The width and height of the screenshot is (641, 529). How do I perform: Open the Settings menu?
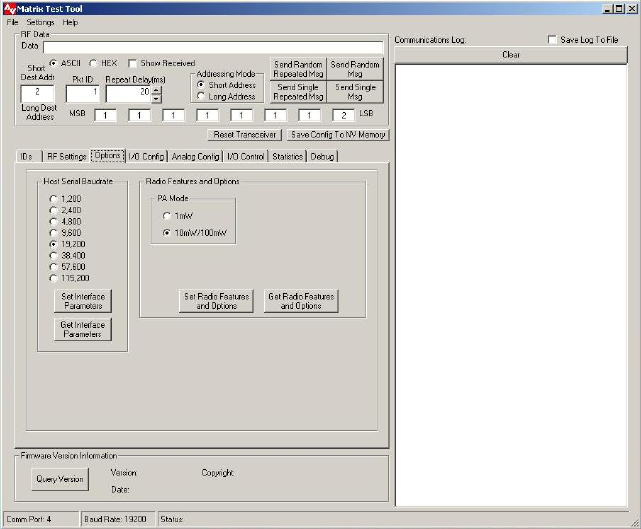(40, 22)
